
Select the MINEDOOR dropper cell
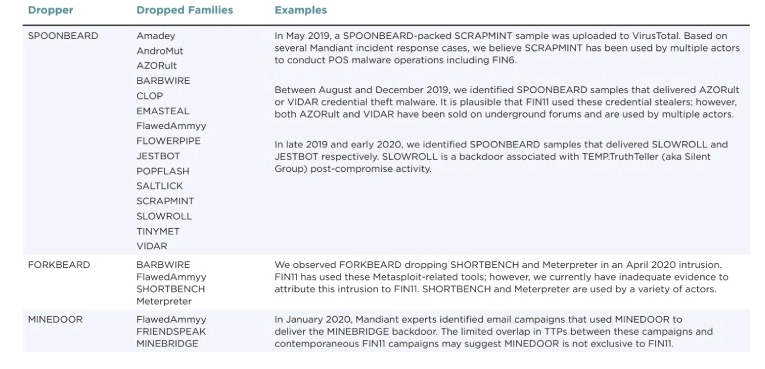pyautogui.click(x=55, y=319)
